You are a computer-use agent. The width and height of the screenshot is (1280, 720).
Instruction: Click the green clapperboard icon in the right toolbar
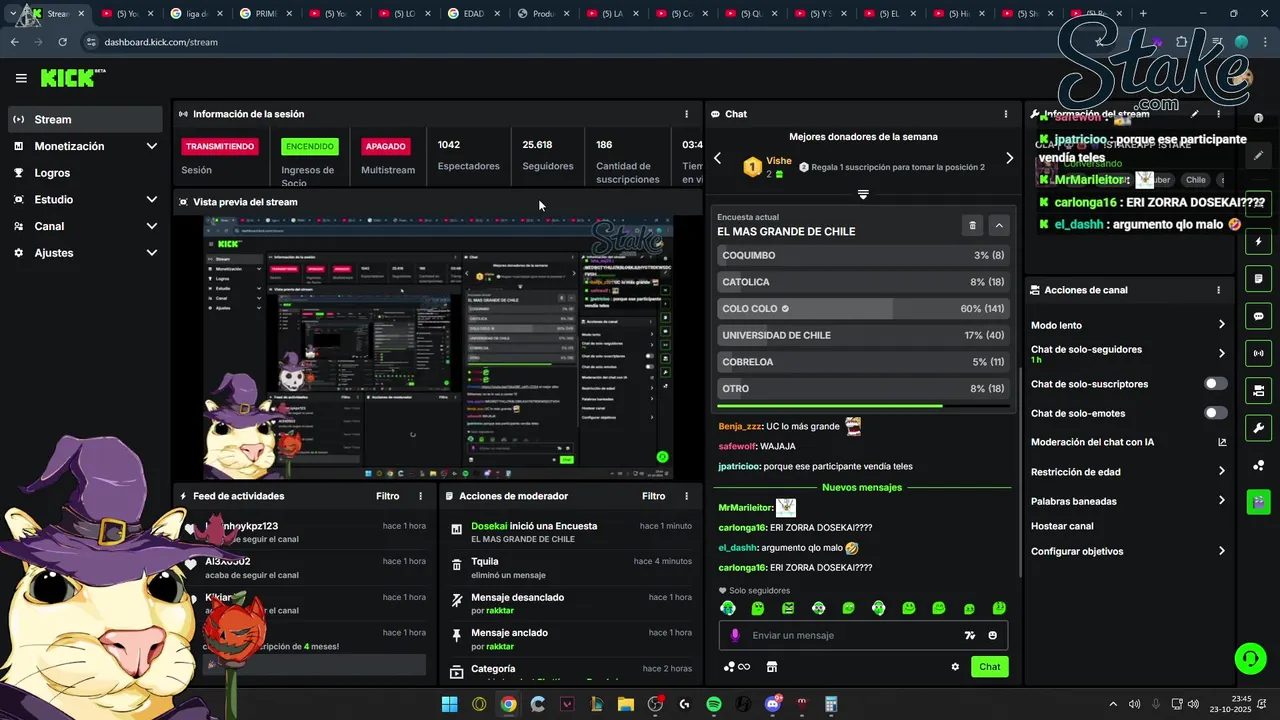pos(1258,502)
